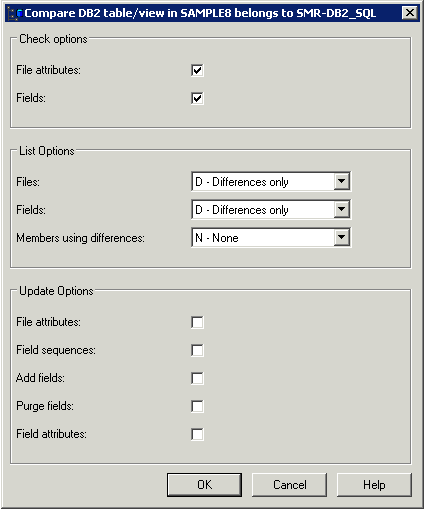The height and width of the screenshot is (509, 425).
Task: Open the Fields list option dropdown arrow
Action: point(341,210)
